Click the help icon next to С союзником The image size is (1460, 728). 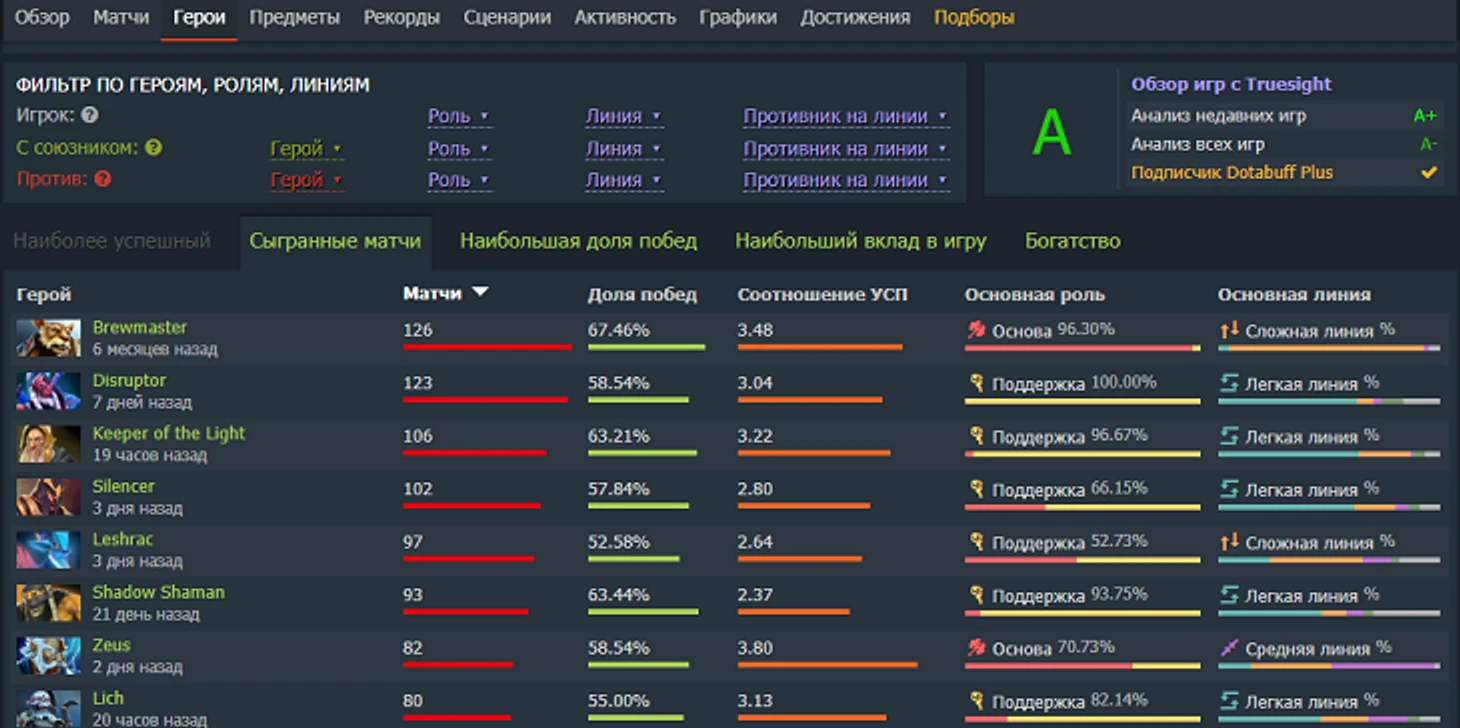153,148
